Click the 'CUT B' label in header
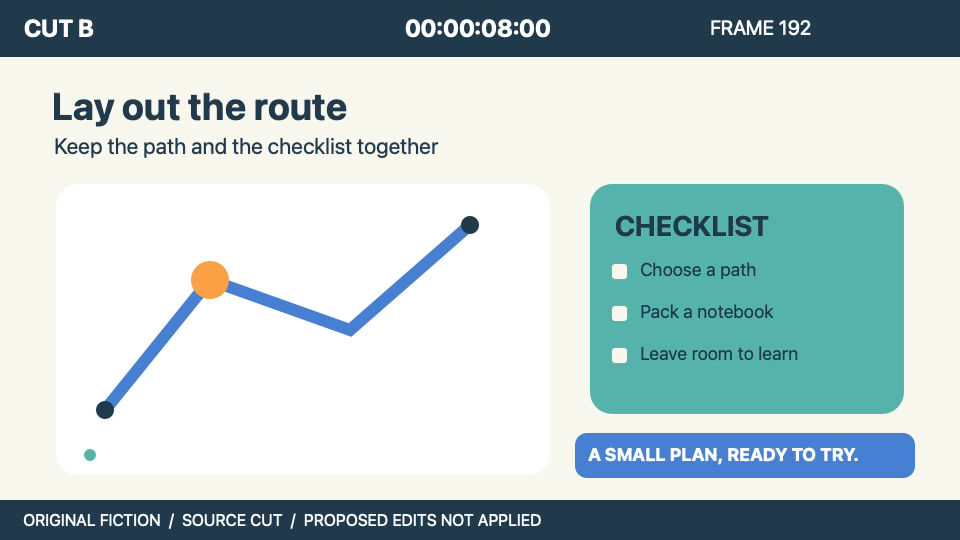960x540 pixels. [x=59, y=28]
